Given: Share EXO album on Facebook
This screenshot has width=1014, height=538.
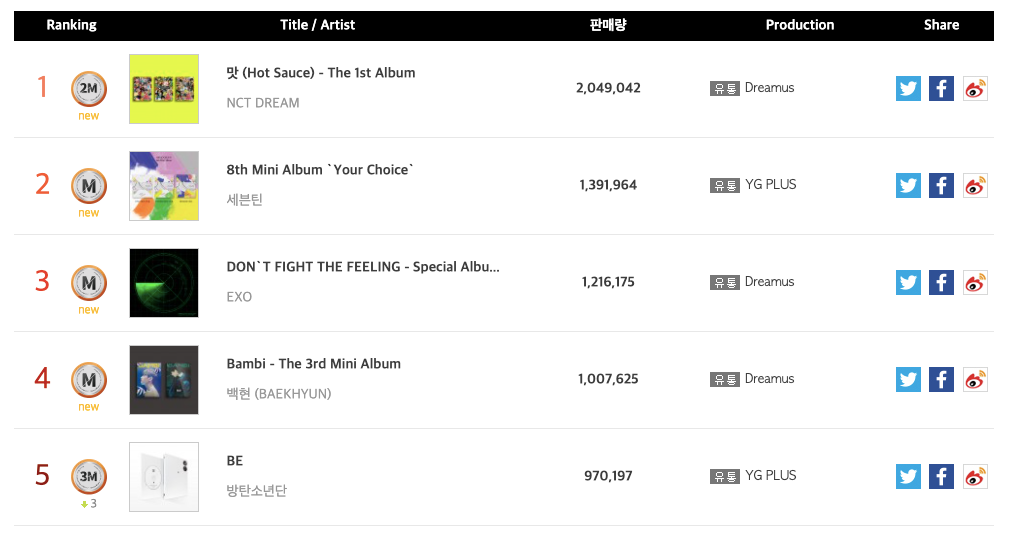Looking at the screenshot, I should pyautogui.click(x=941, y=283).
